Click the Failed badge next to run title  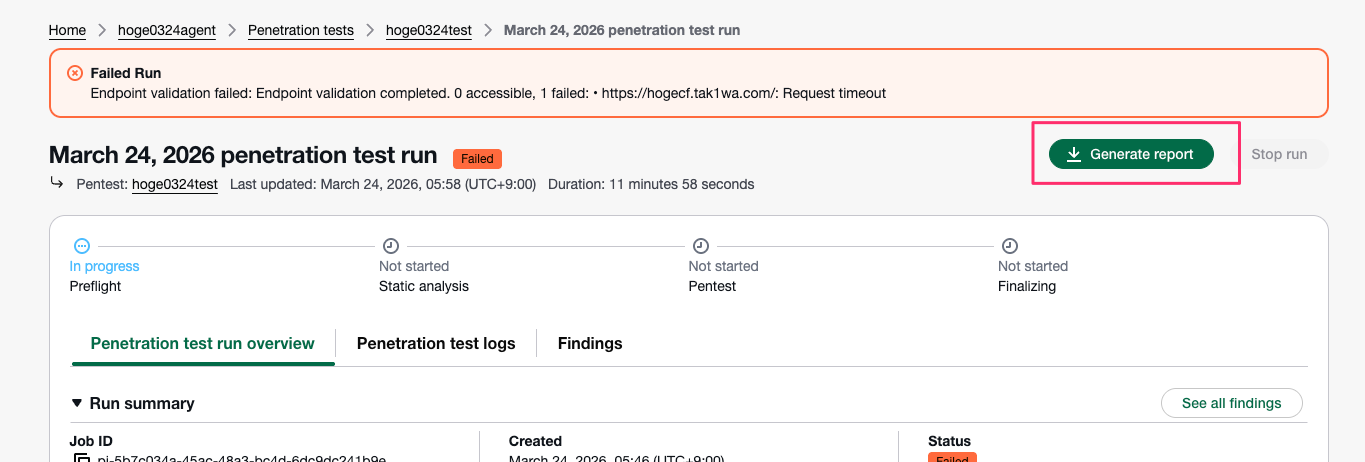coord(477,158)
